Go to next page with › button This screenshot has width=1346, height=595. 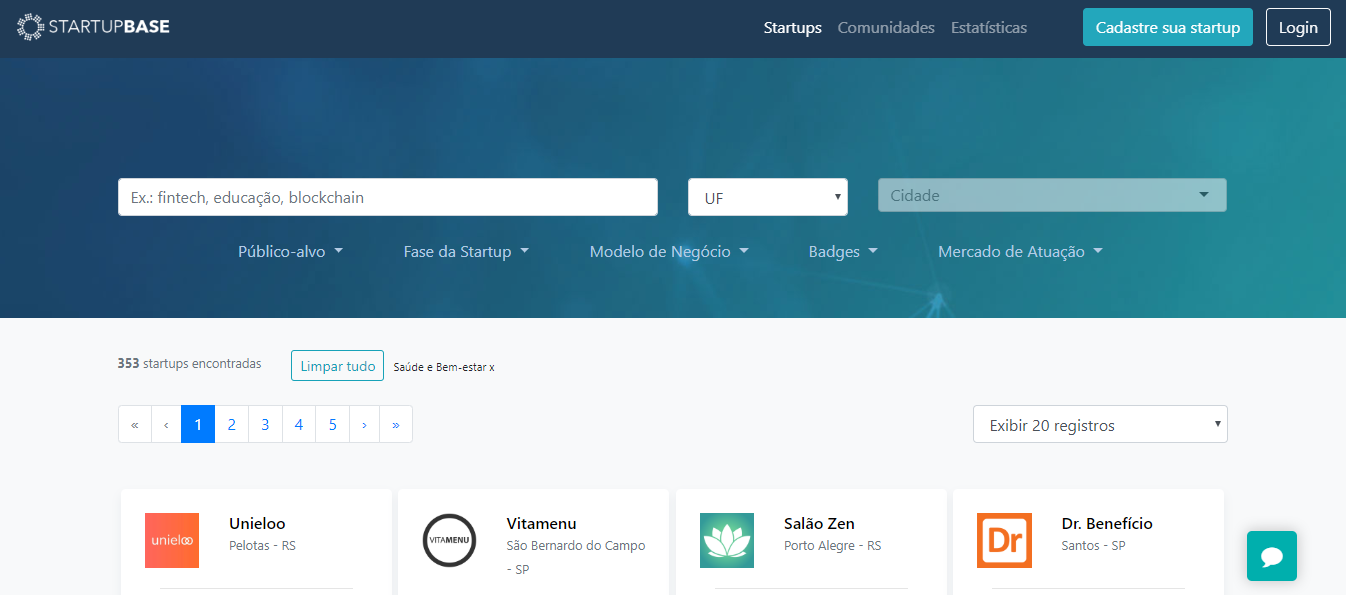(x=364, y=424)
